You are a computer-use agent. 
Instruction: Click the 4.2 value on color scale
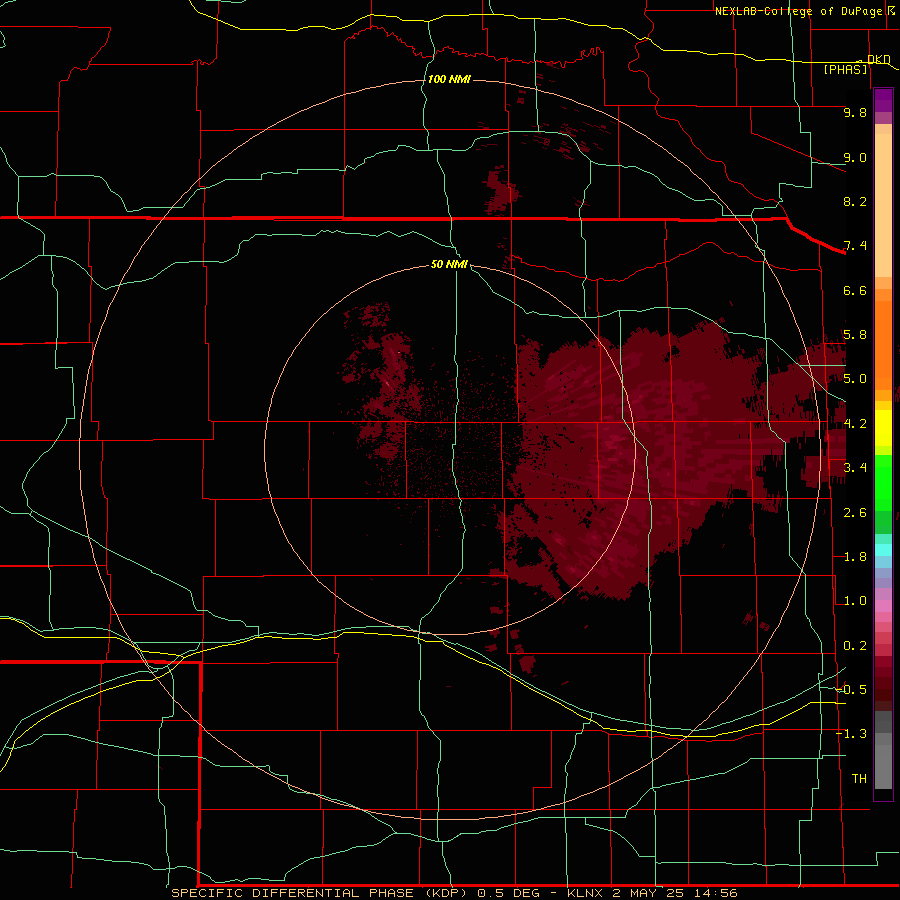pos(855,424)
